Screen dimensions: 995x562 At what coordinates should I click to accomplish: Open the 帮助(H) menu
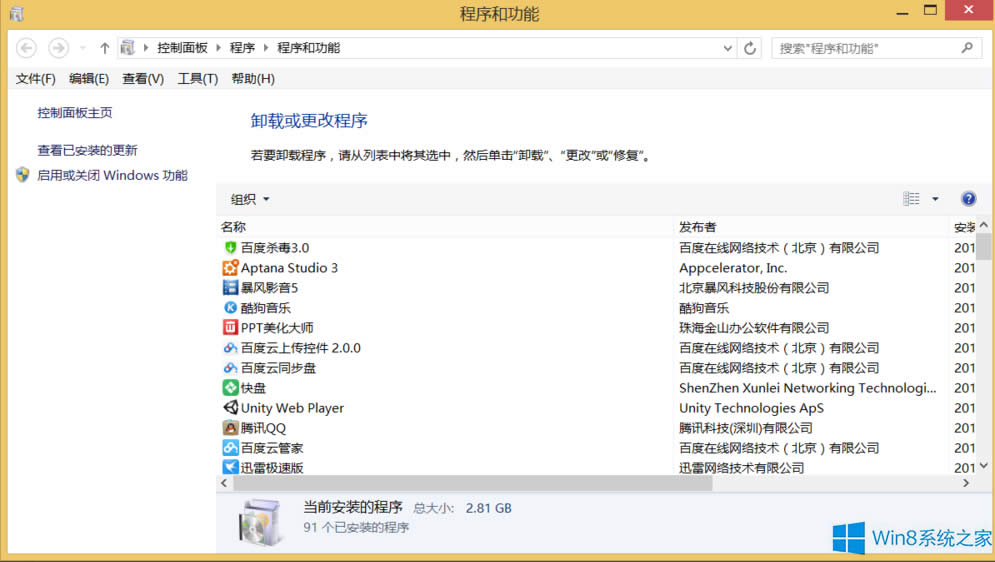coord(253,79)
